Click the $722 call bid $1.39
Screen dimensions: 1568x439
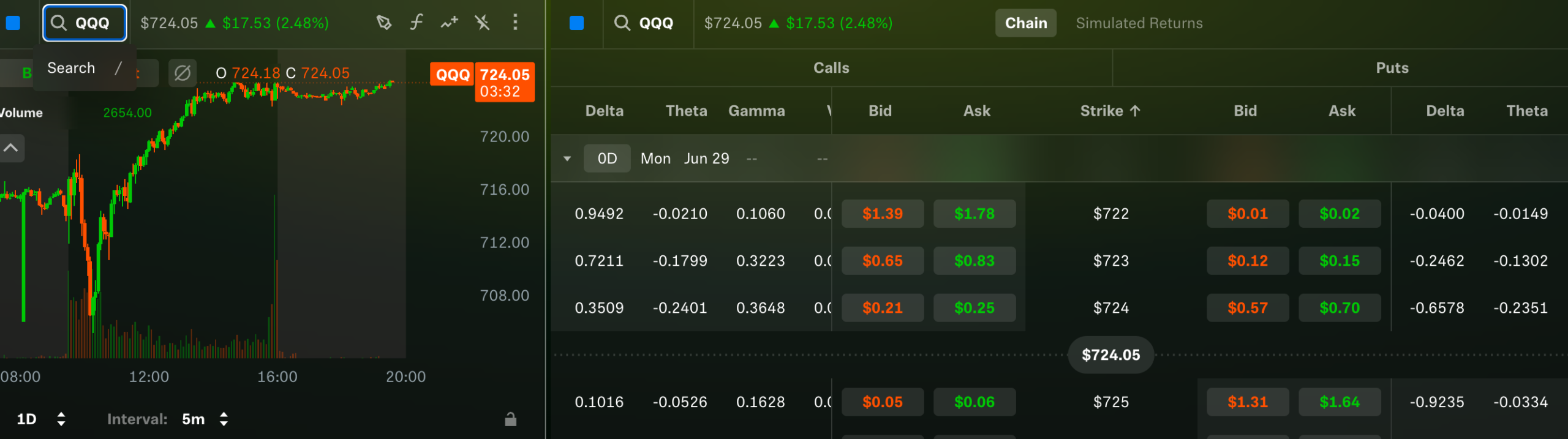(x=883, y=214)
